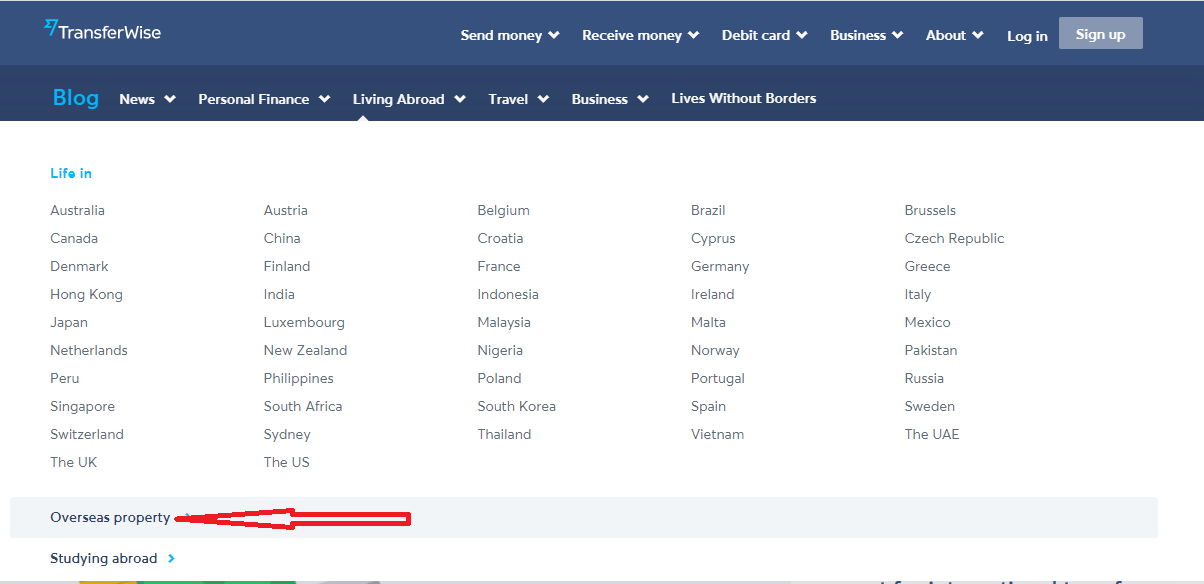Select New Zealand link
The height and width of the screenshot is (584, 1204).
click(305, 350)
